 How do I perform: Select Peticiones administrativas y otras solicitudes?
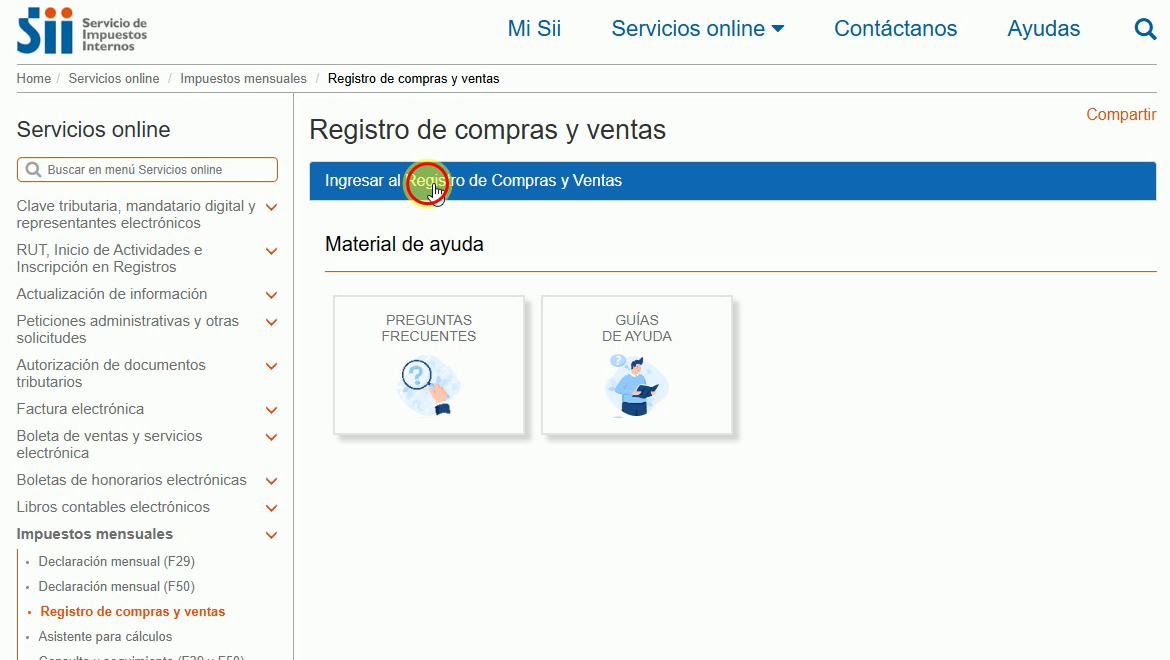click(128, 329)
